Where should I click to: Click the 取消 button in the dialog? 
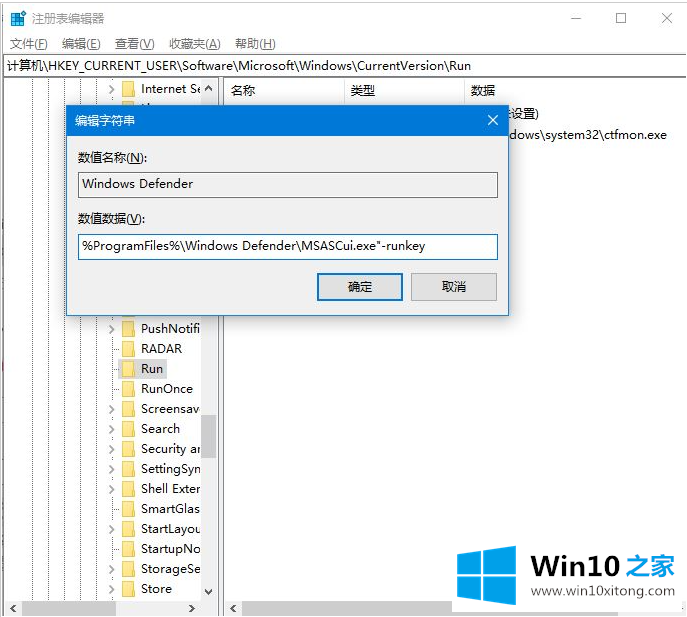tap(454, 287)
